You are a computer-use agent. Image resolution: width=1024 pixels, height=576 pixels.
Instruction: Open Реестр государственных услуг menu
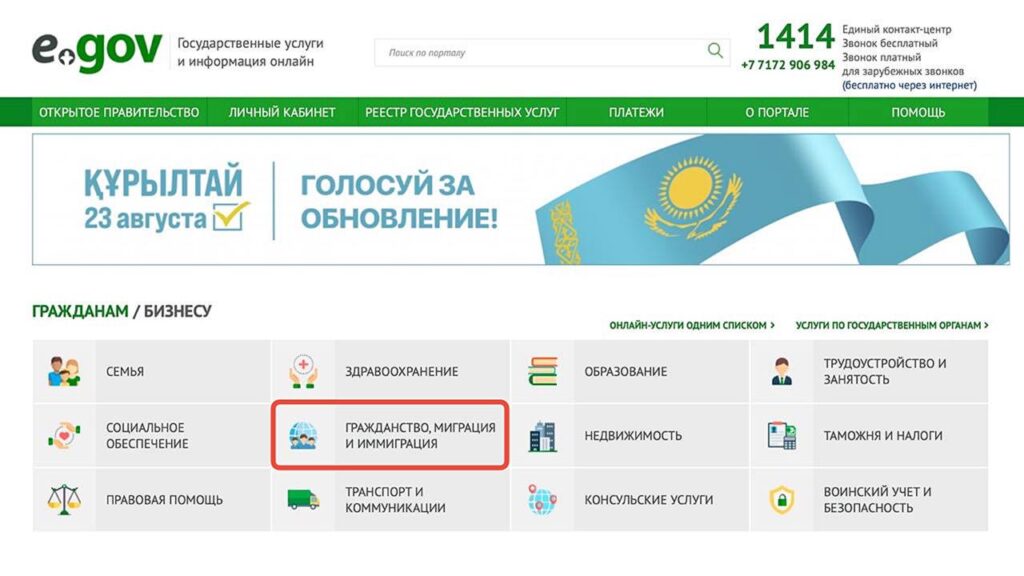[462, 112]
